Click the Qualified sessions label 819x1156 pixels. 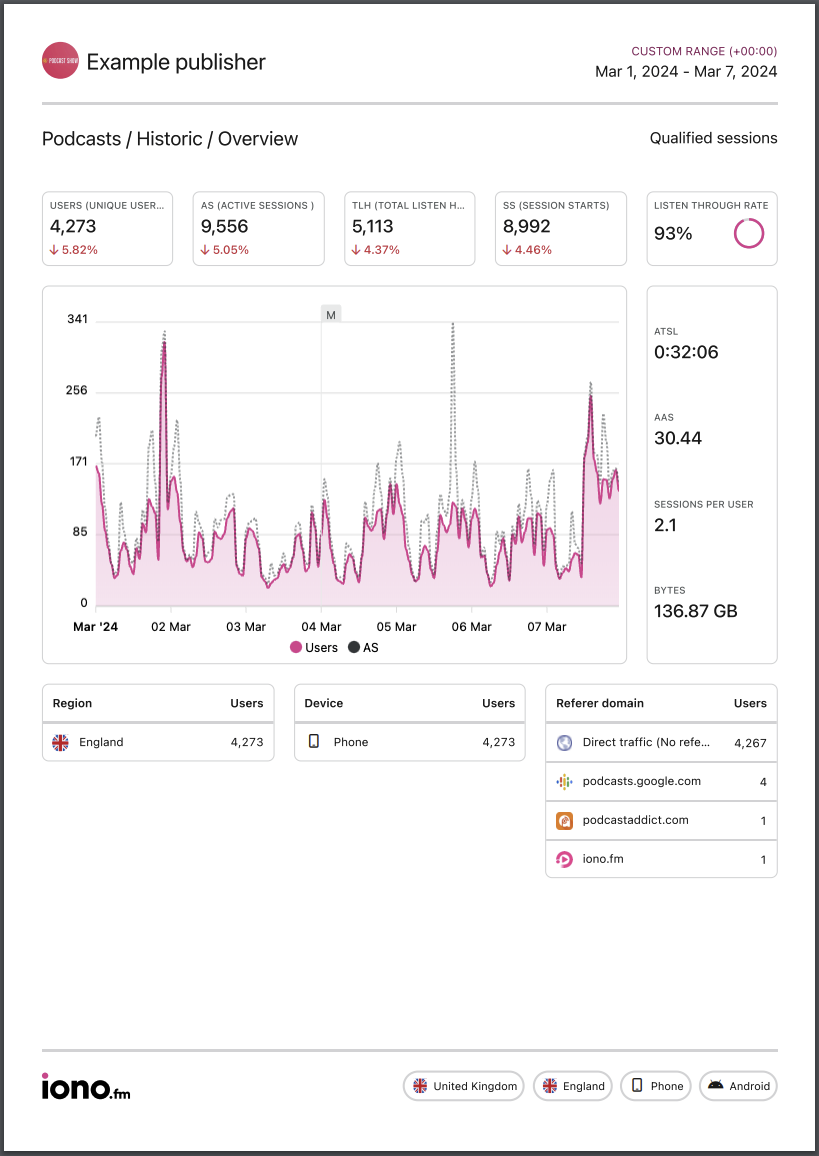pos(713,139)
